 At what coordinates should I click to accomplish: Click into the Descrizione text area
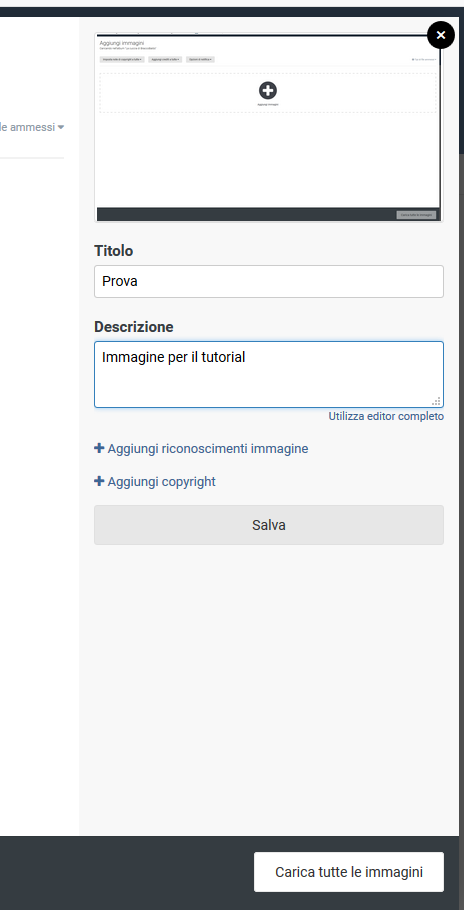point(269,374)
